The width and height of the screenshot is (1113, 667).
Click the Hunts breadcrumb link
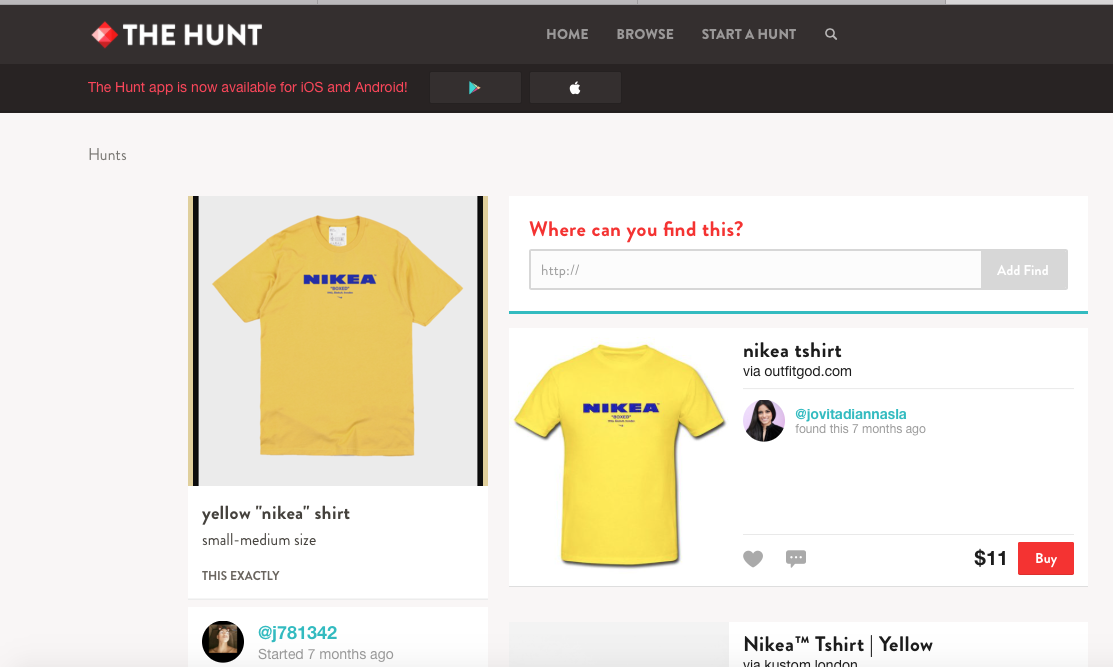coord(107,155)
